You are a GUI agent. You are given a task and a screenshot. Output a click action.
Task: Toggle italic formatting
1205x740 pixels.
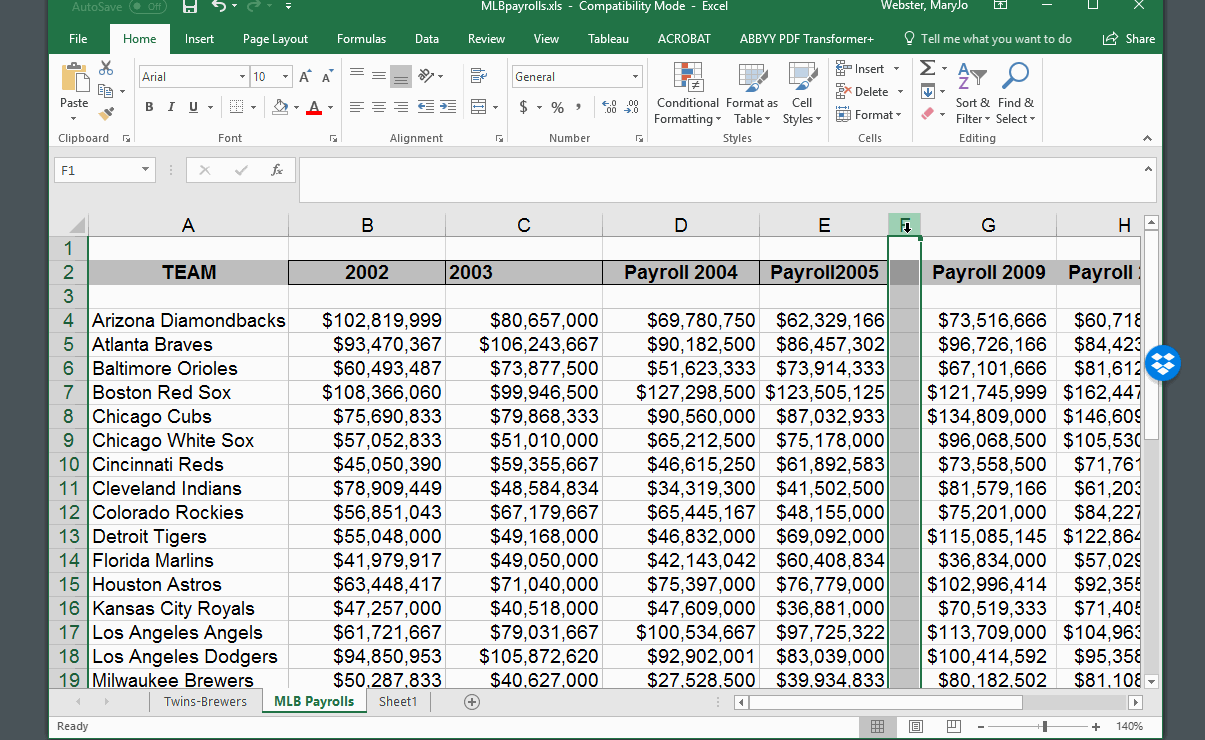point(171,107)
